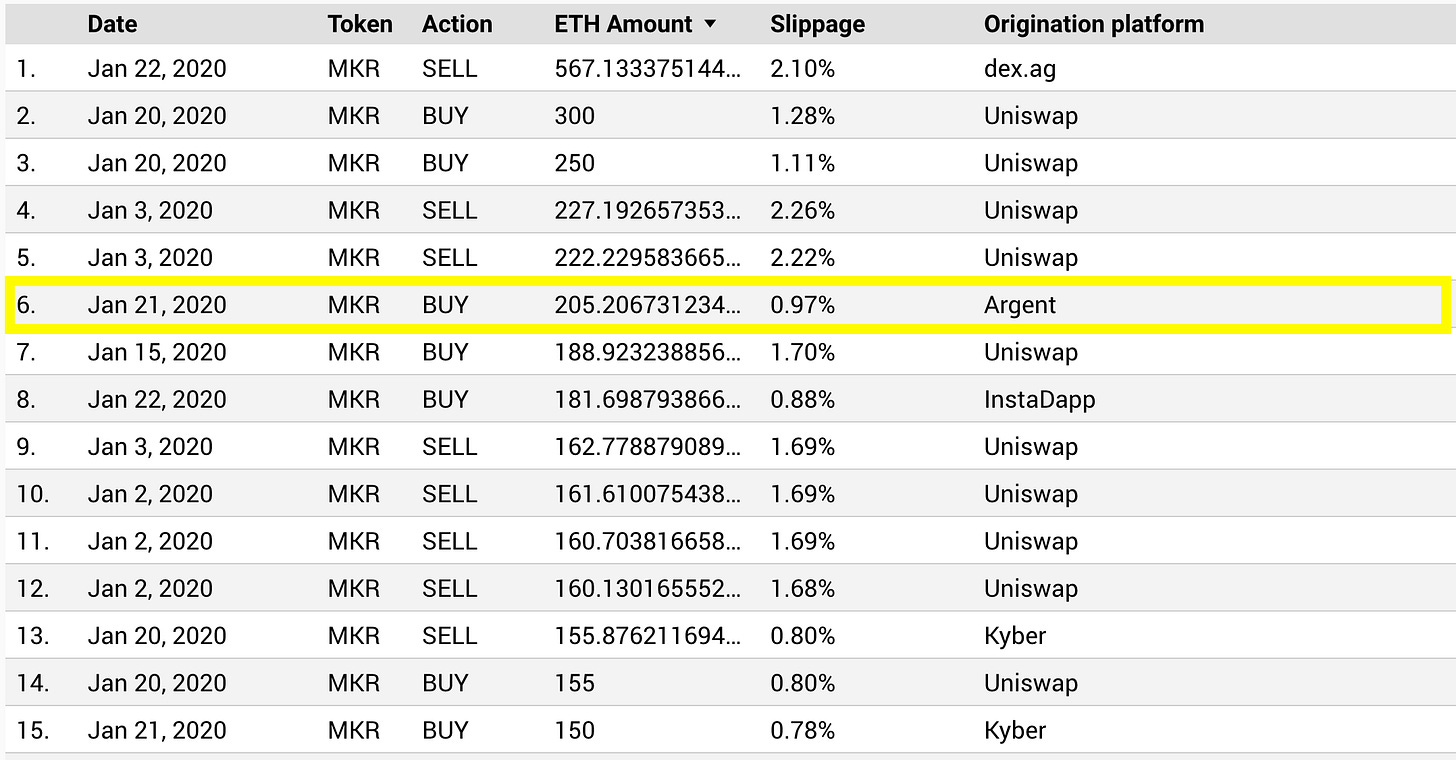1456x760 pixels.
Task: Click the 1.70% slippage value
Action: 803,352
